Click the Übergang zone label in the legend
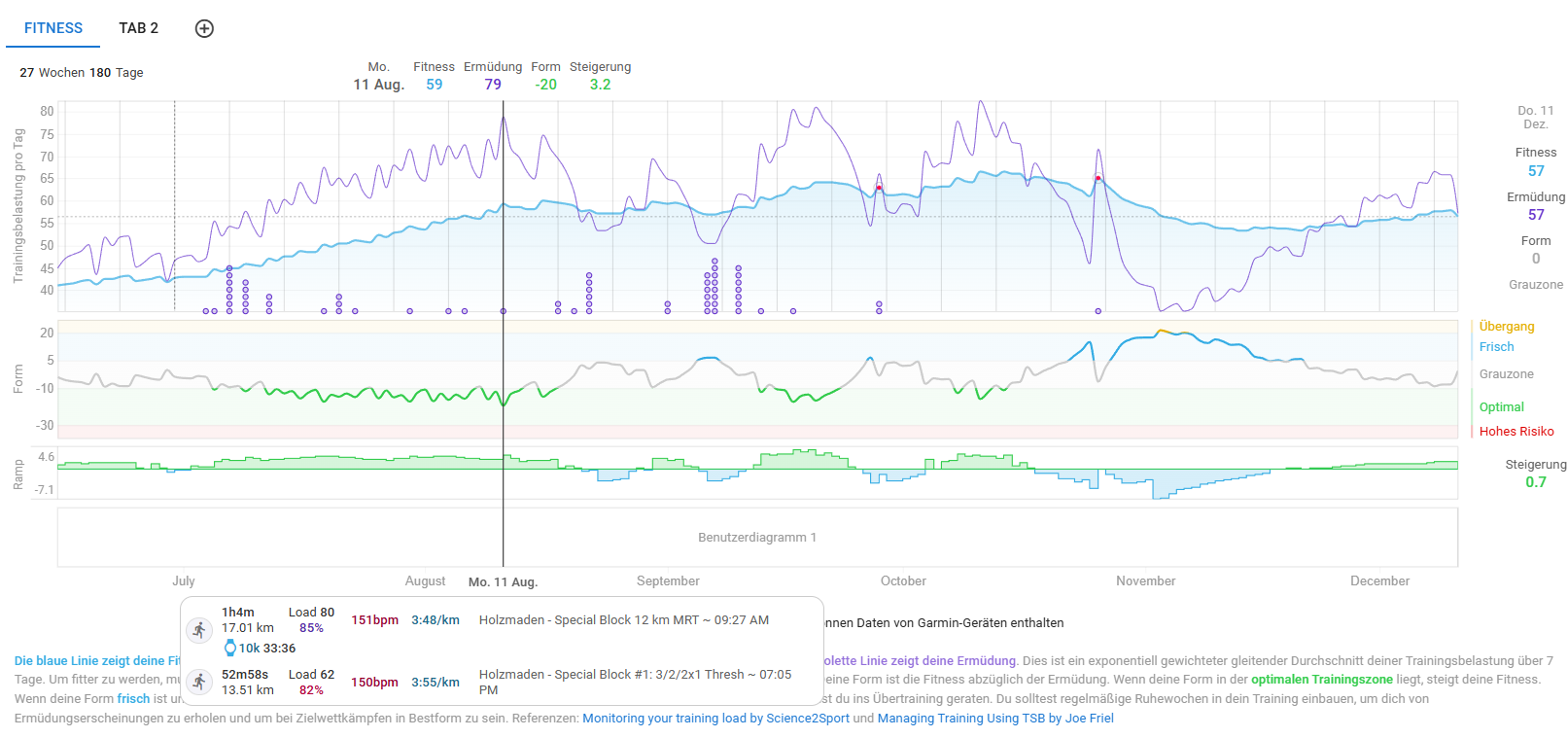 tap(1506, 327)
